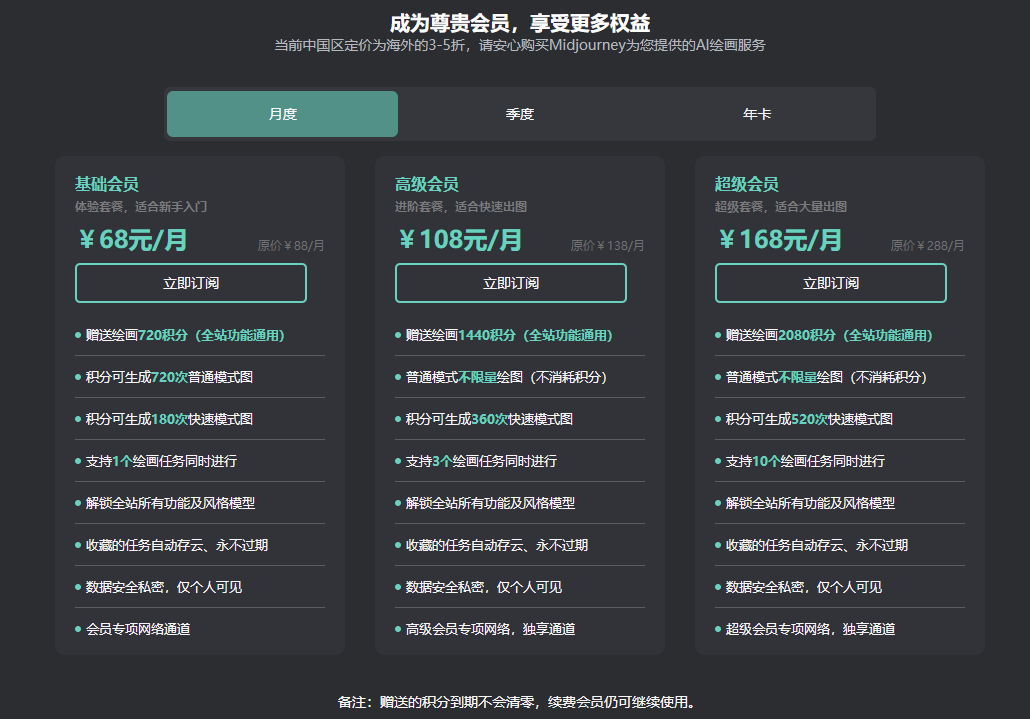Screen dimensions: 1030x719
Task: Switch to the 季度 billing tab
Action: [520, 114]
